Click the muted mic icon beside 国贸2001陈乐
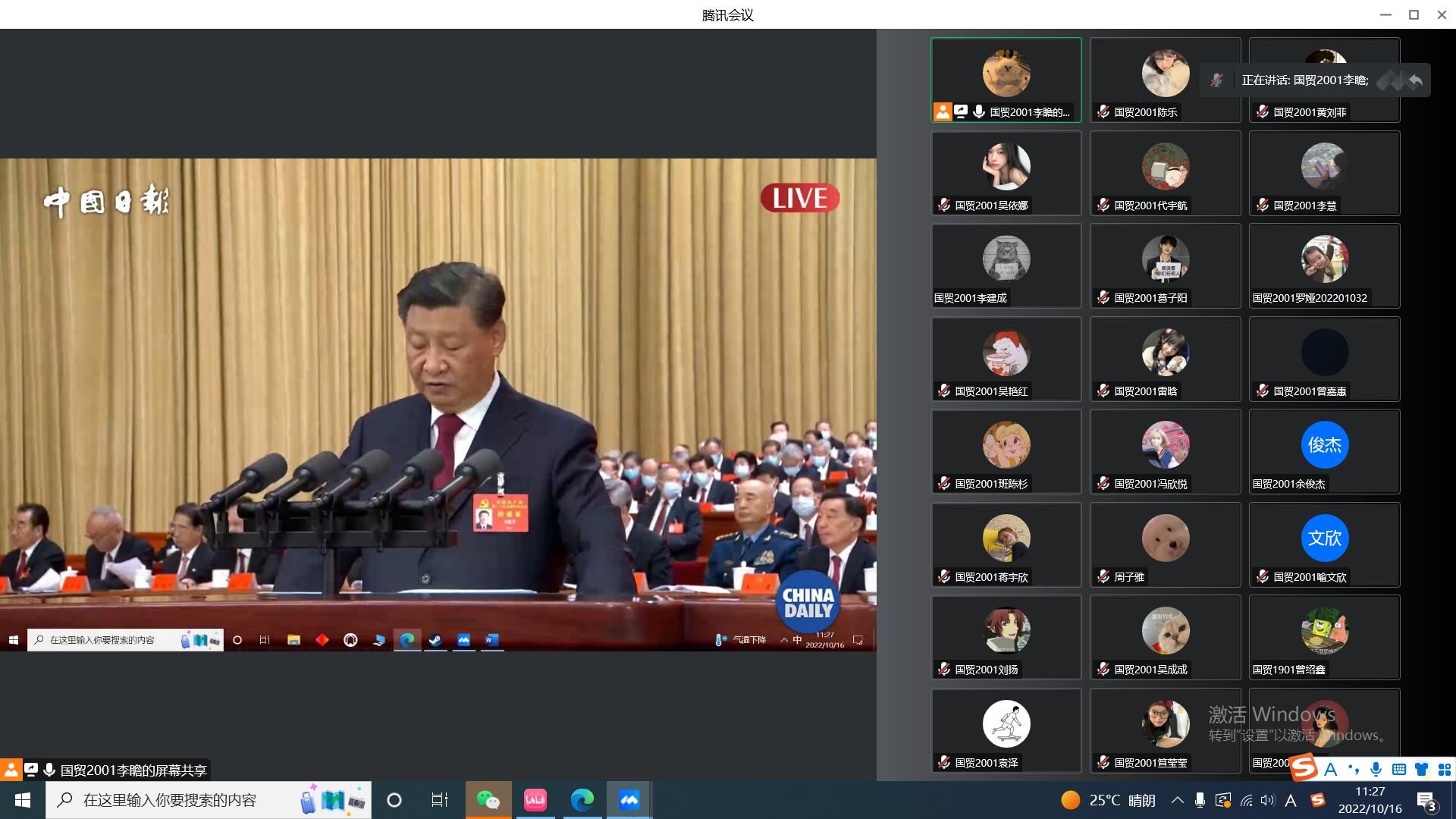 (x=1103, y=112)
